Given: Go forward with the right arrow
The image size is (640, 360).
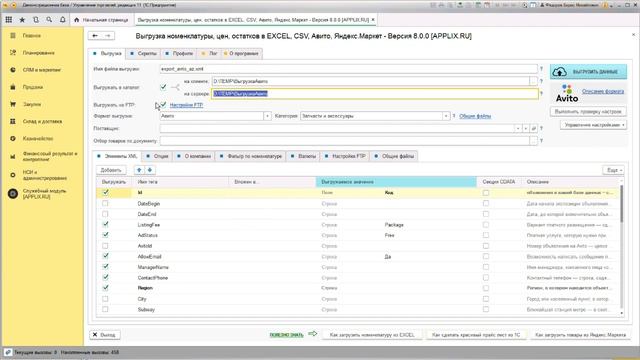Looking at the screenshot, I should coord(108,36).
